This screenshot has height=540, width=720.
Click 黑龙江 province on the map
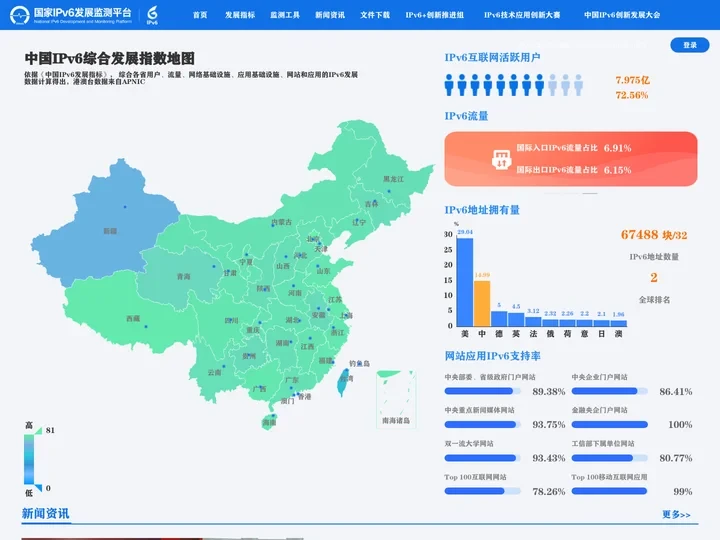pos(394,179)
